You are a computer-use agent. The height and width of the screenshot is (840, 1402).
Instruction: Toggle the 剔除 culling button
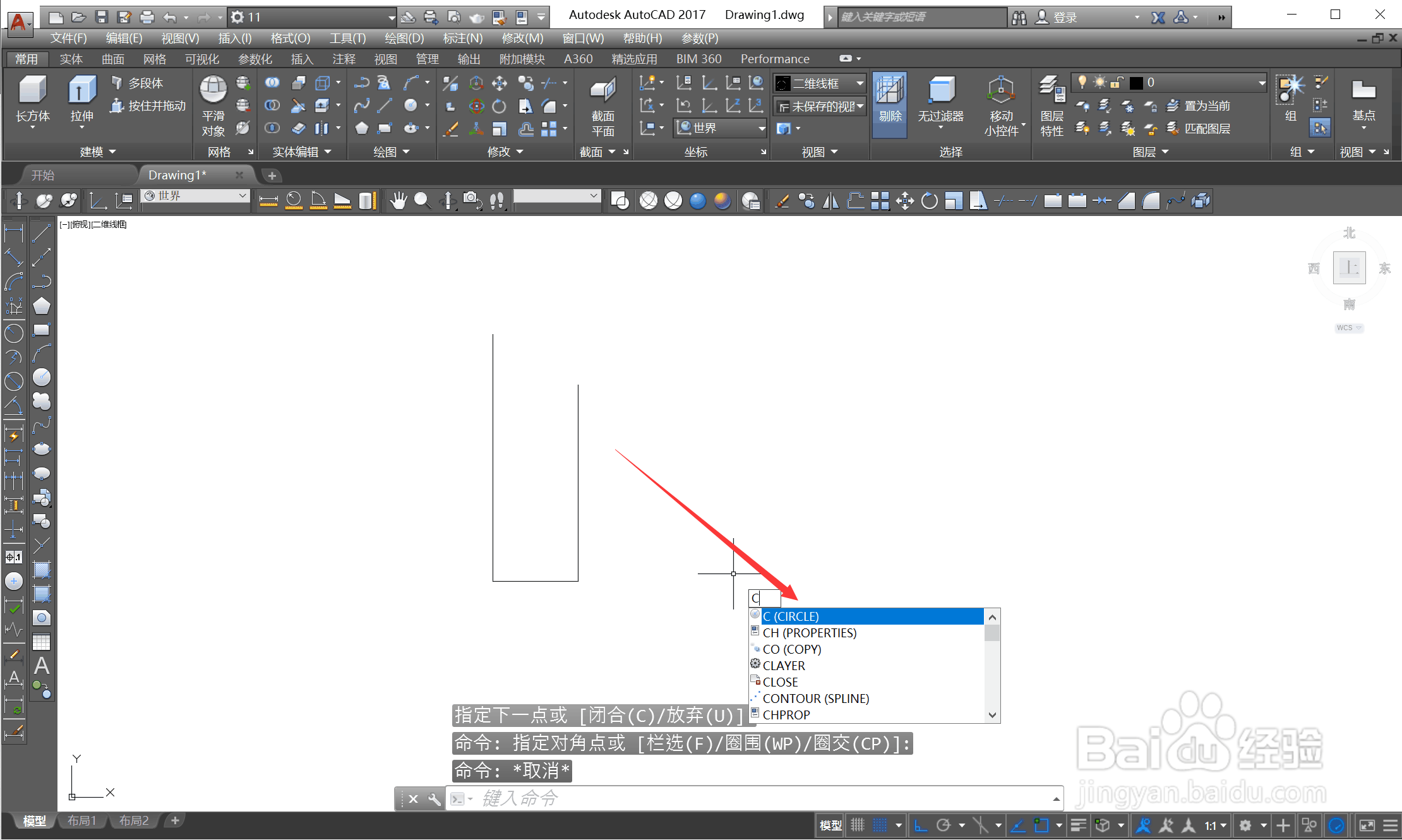click(x=890, y=104)
